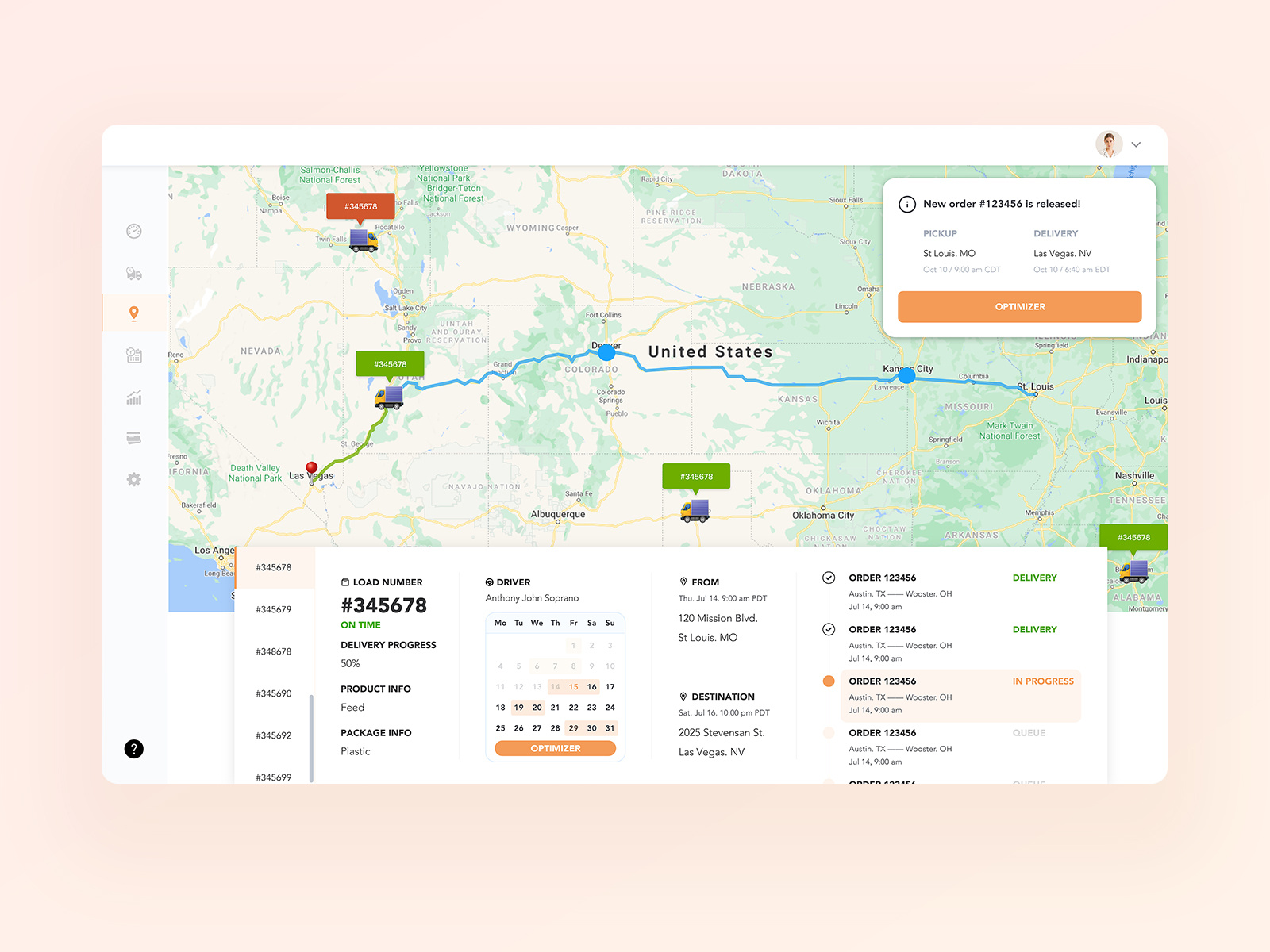Open the calendar schedule icon in sidebar
Viewport: 1270px width, 952px height.
point(134,355)
